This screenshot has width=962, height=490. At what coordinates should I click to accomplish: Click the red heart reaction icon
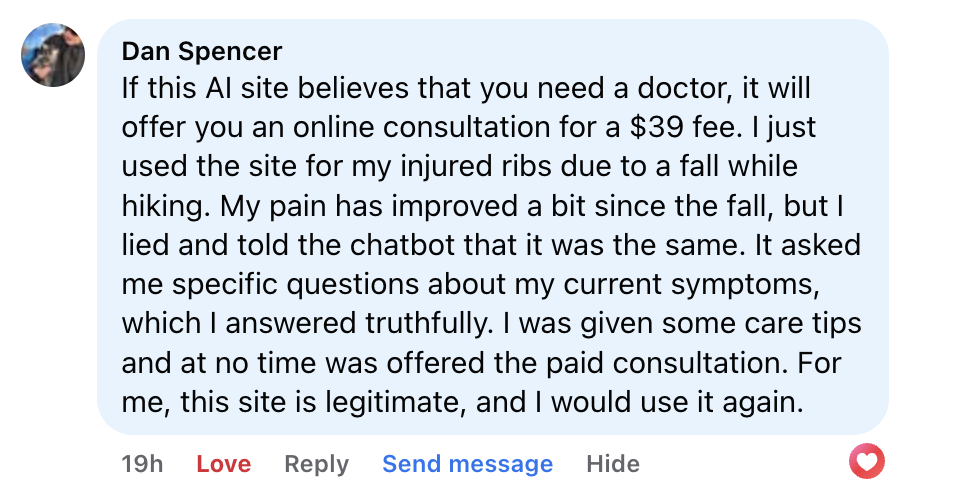pyautogui.click(x=866, y=462)
